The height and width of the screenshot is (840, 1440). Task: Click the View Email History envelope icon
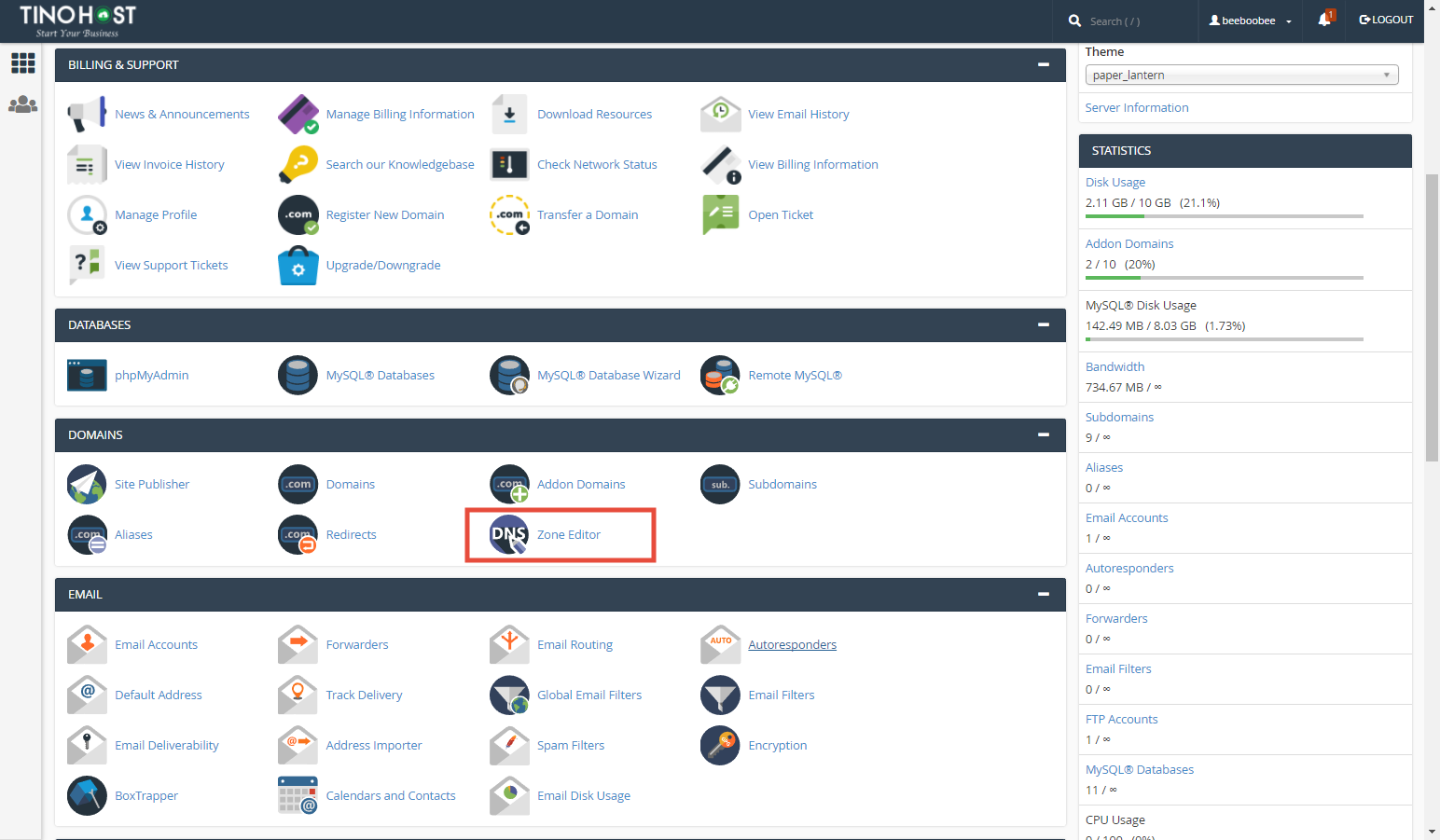click(720, 115)
